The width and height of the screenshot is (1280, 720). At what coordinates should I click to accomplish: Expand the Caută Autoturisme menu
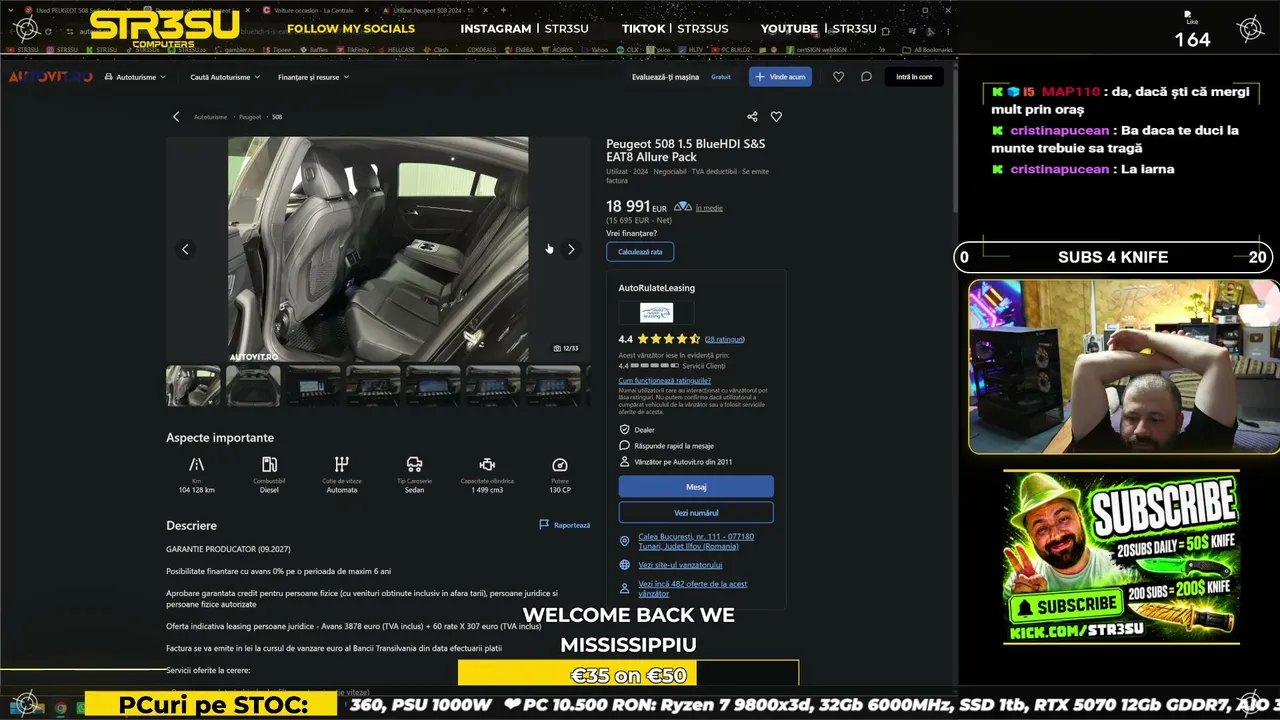225,77
